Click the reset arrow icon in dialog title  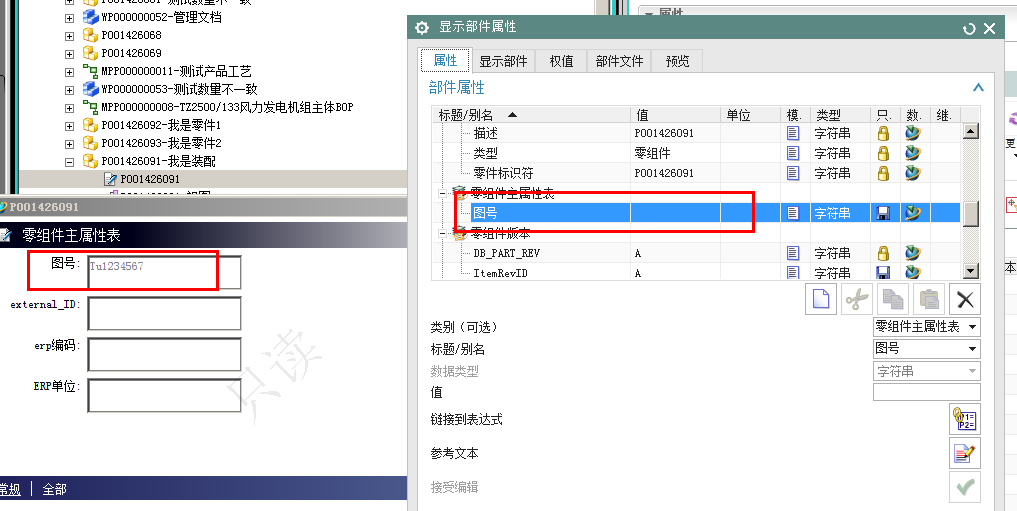click(x=970, y=29)
